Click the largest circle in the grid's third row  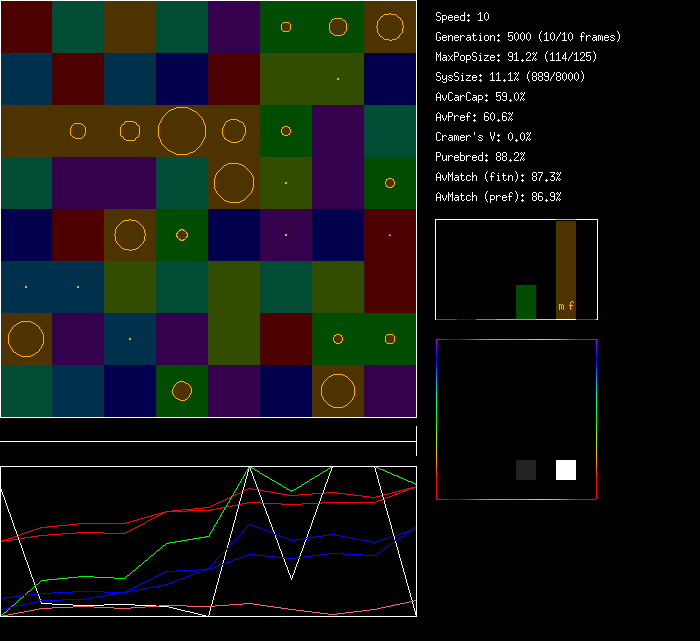(182, 131)
